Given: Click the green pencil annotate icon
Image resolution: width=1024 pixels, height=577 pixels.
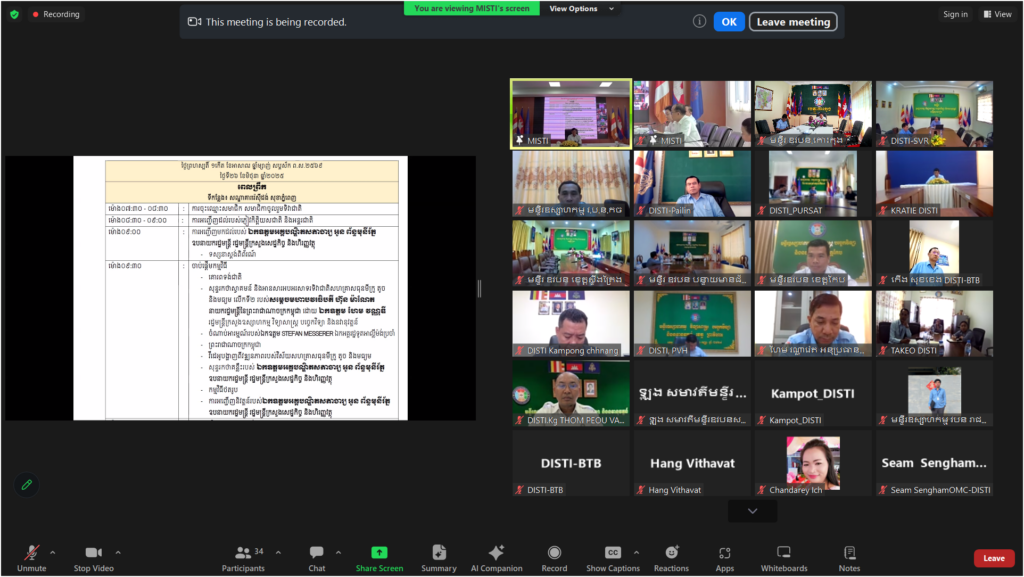Looking at the screenshot, I should pyautogui.click(x=27, y=484).
